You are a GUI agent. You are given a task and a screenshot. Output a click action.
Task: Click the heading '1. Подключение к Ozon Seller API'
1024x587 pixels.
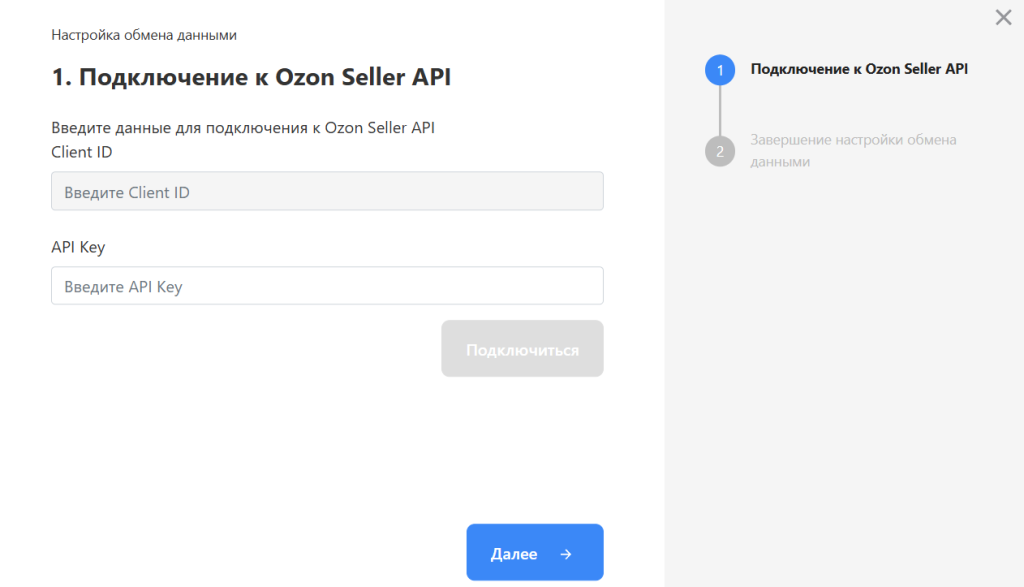tap(251, 77)
